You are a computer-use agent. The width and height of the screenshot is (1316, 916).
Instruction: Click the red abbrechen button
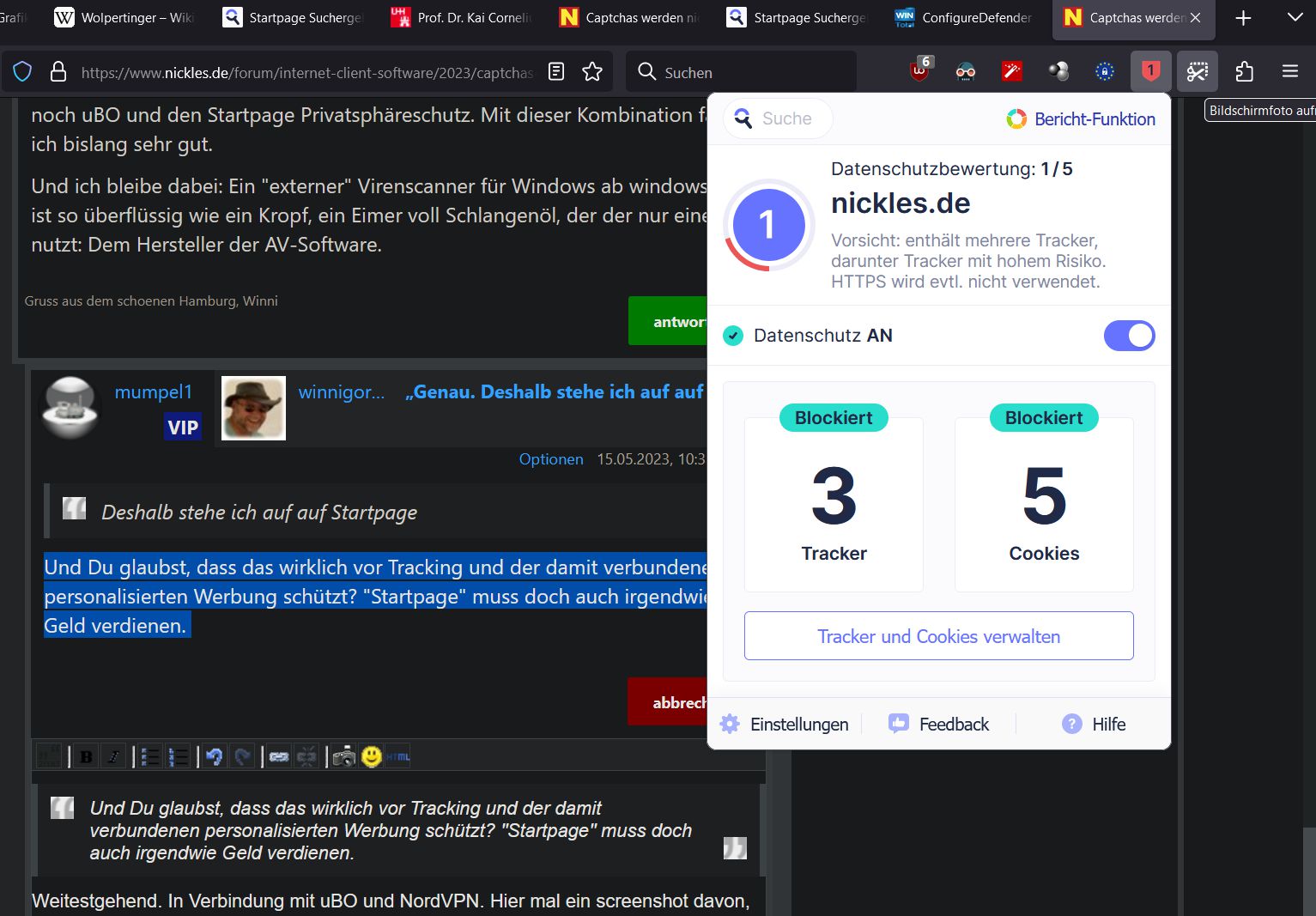tap(668, 701)
